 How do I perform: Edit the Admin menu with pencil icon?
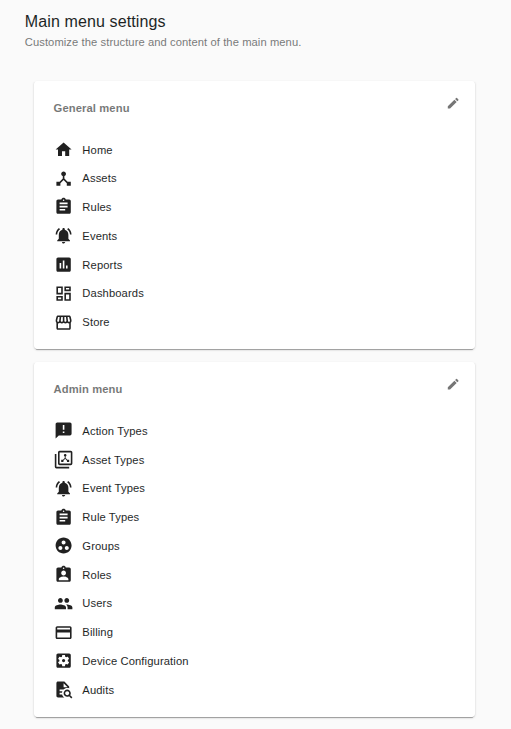(x=453, y=384)
